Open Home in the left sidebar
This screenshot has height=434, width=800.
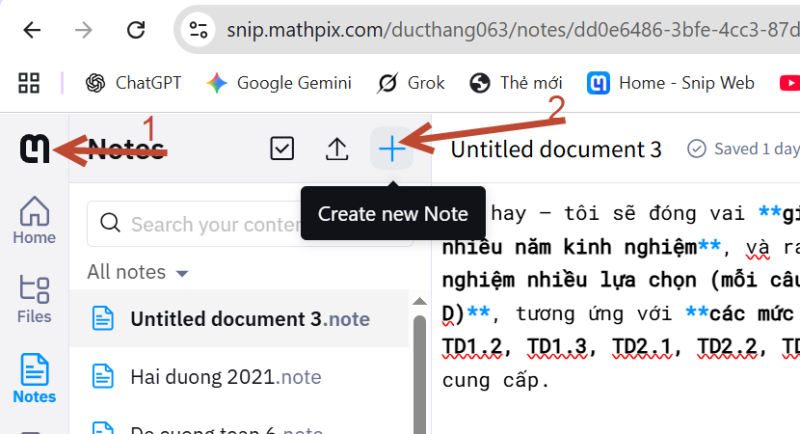(x=34, y=220)
